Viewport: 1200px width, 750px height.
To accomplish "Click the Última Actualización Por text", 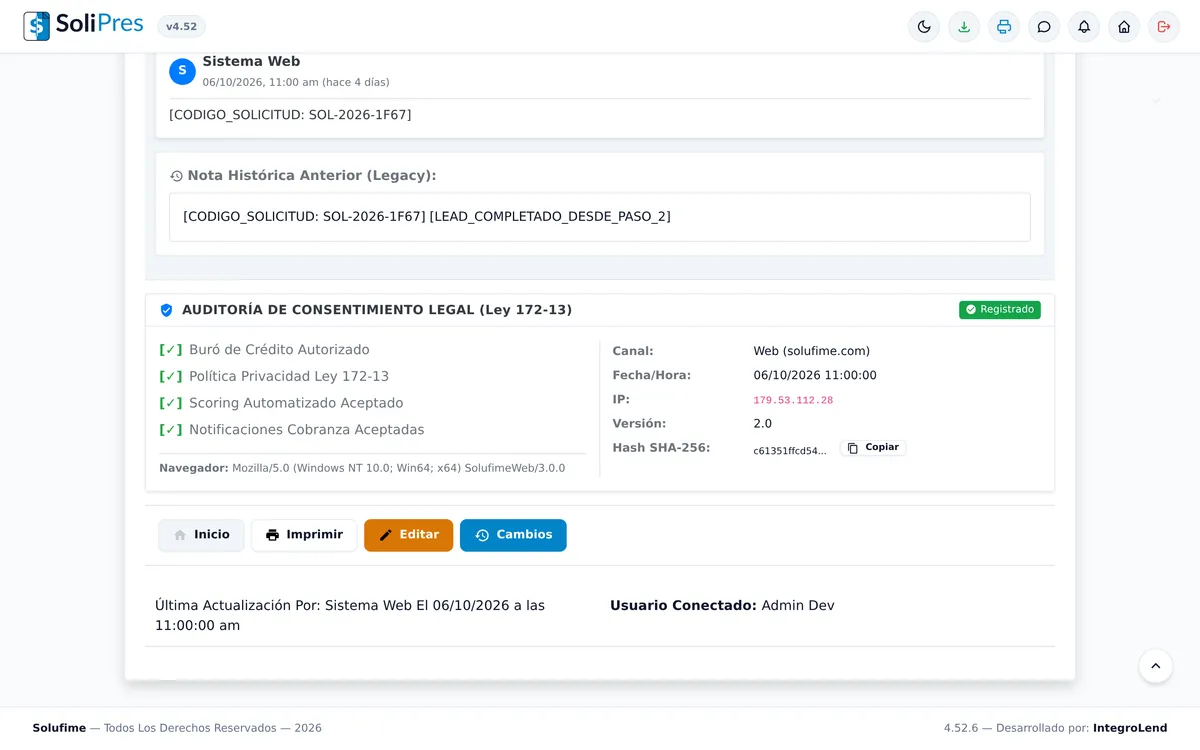I will point(350,616).
